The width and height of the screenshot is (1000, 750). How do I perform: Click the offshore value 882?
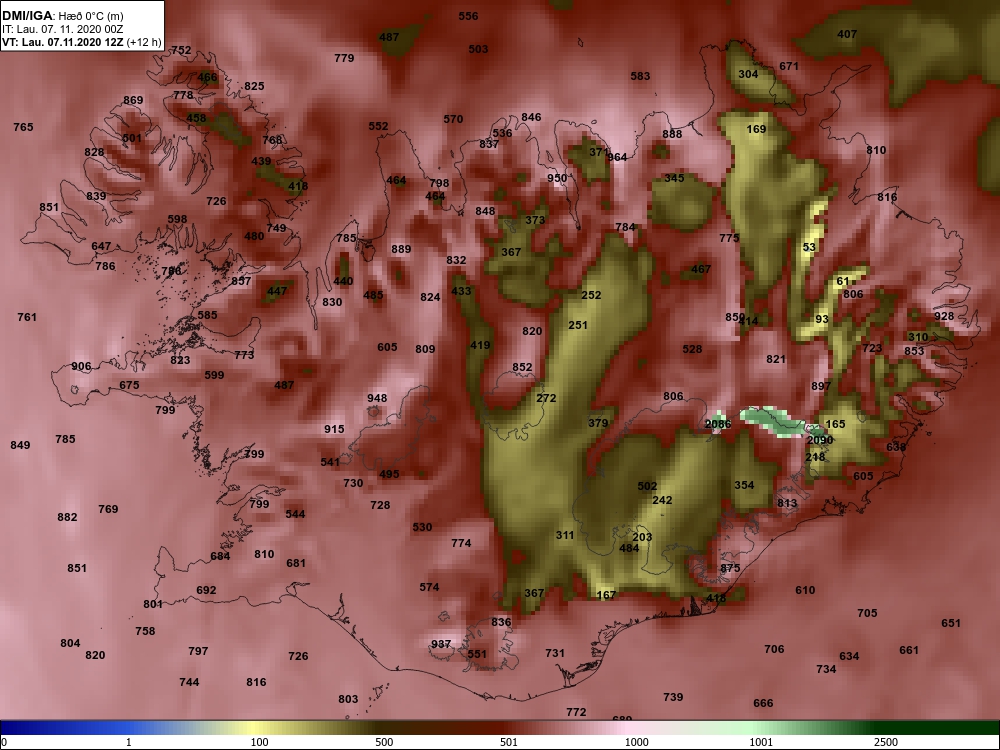click(x=67, y=517)
